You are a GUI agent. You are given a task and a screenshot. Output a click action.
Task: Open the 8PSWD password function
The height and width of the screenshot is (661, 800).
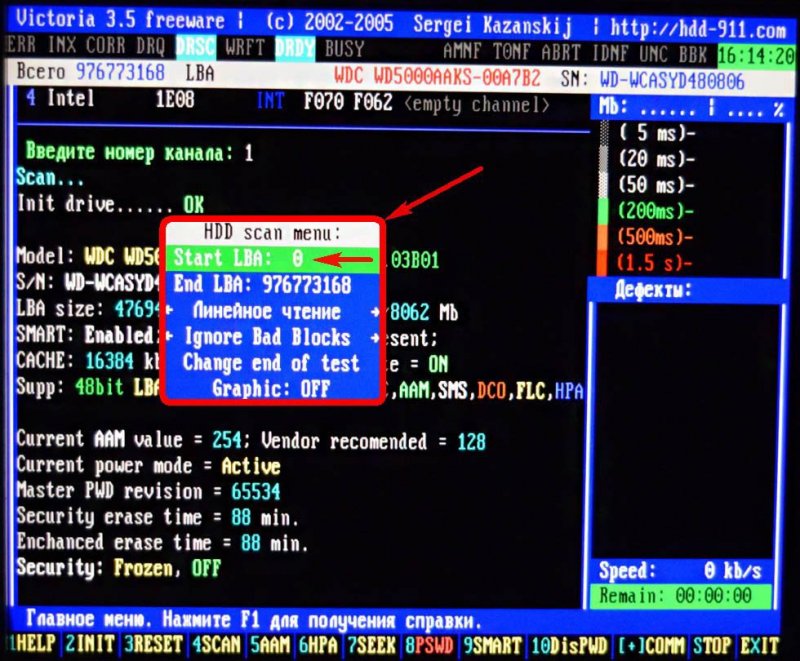coord(430,646)
